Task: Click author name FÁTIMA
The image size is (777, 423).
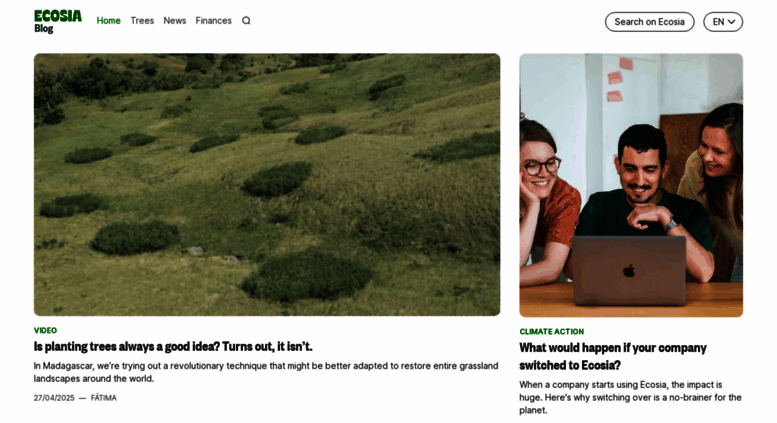Action: [x=104, y=398]
